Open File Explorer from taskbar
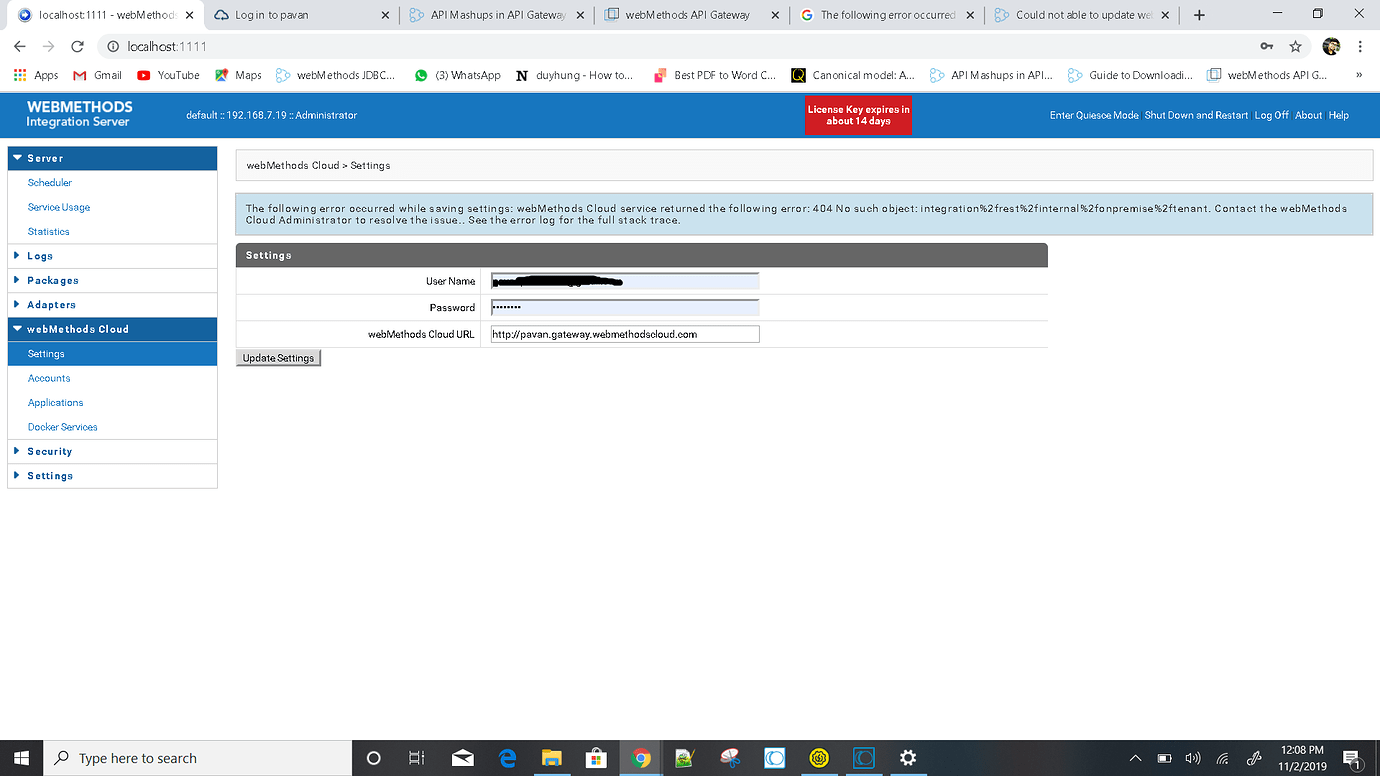Screen dimensions: 1380x776 pos(552,758)
